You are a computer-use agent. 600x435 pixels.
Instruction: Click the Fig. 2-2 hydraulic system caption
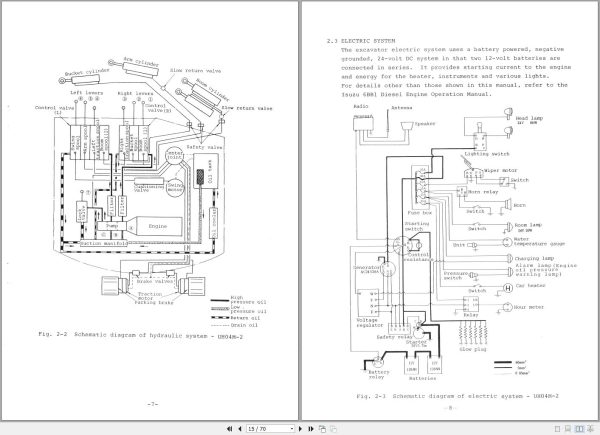[x=140, y=335]
